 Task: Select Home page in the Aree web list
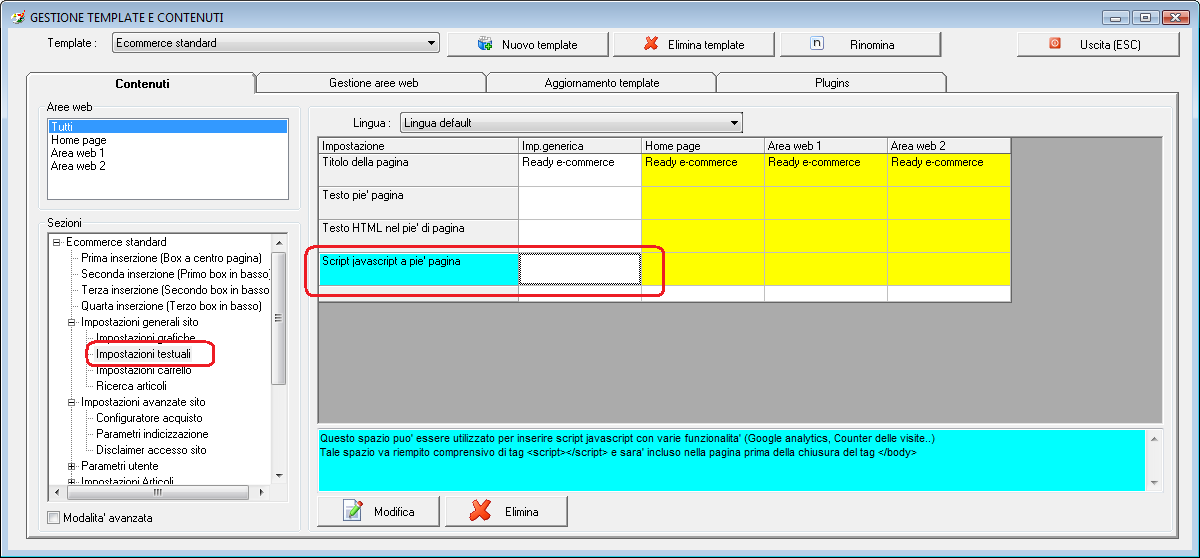[168, 140]
